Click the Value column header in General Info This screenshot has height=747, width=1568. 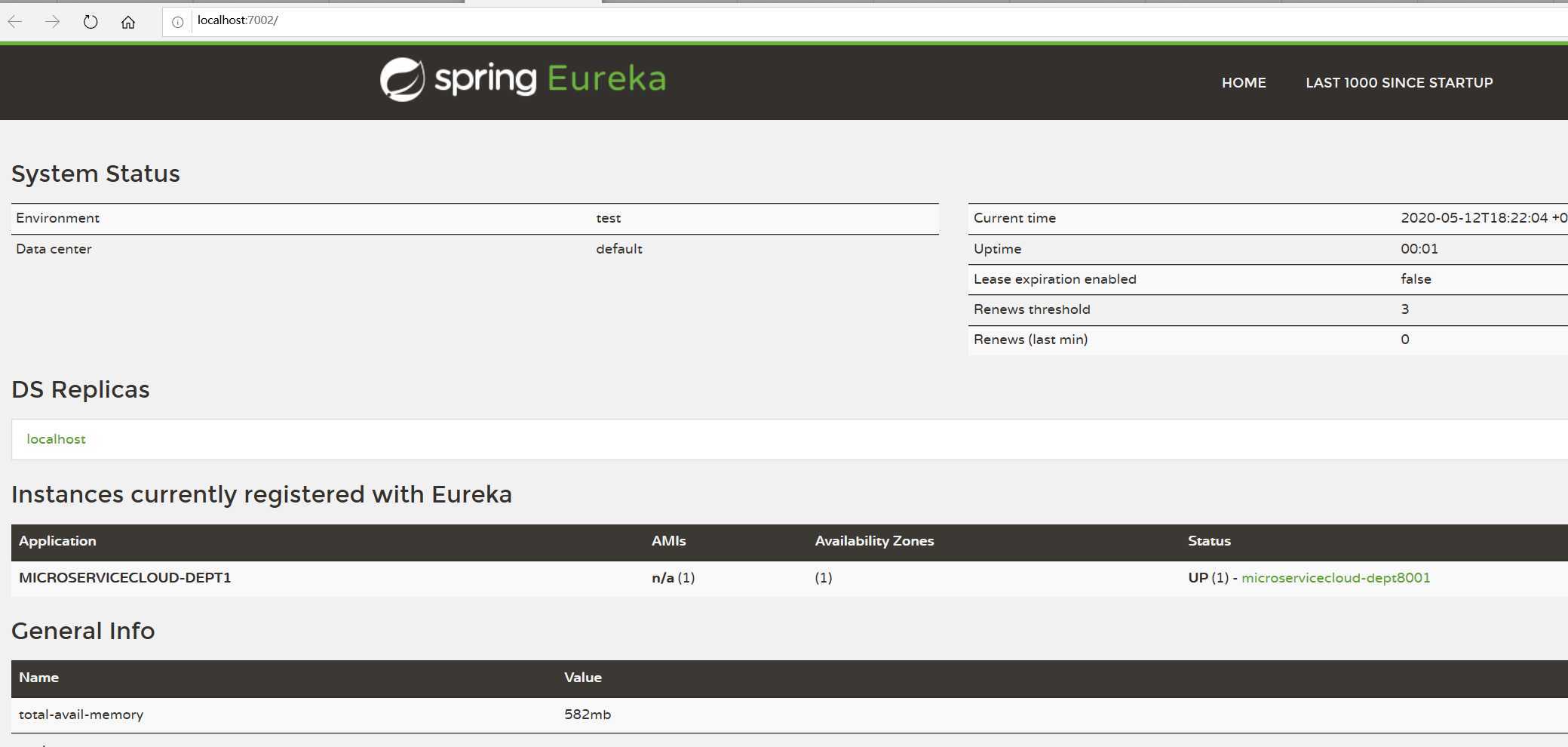(583, 678)
